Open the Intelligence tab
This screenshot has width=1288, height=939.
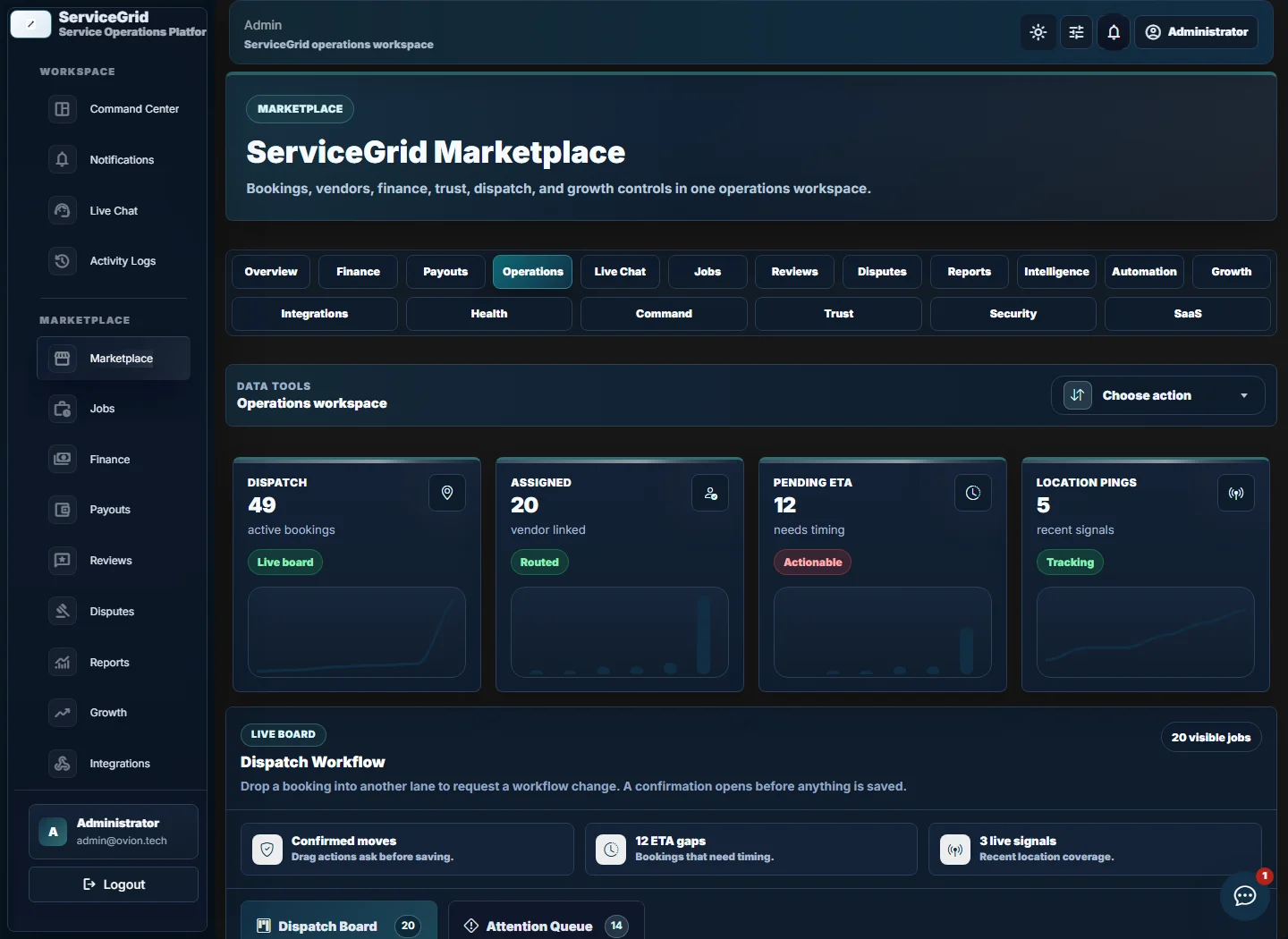1056,272
